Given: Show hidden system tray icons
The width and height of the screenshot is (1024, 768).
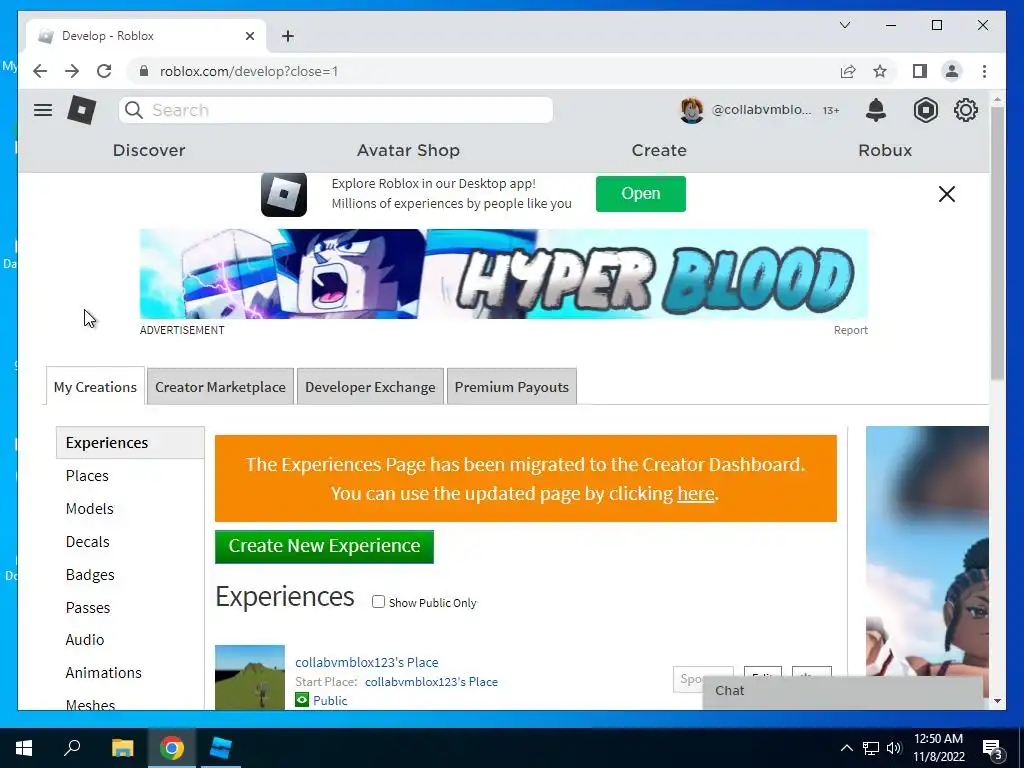Looking at the screenshot, I should (846, 748).
